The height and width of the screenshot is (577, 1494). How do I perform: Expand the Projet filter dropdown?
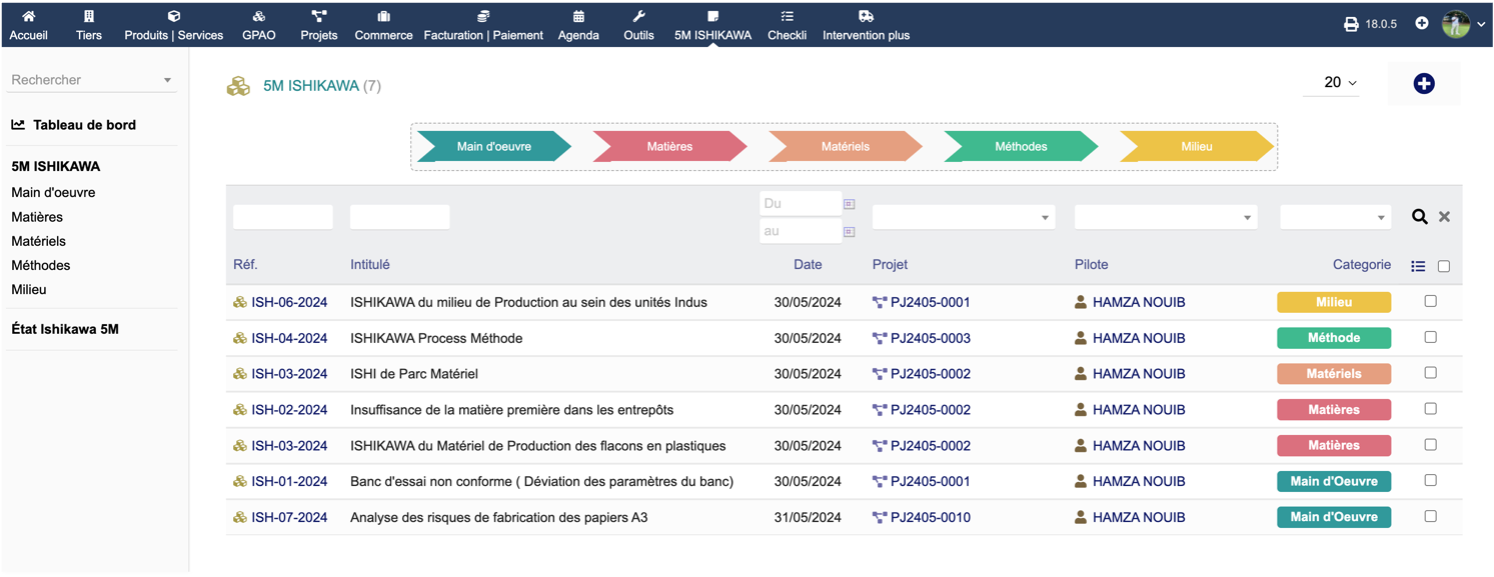963,217
